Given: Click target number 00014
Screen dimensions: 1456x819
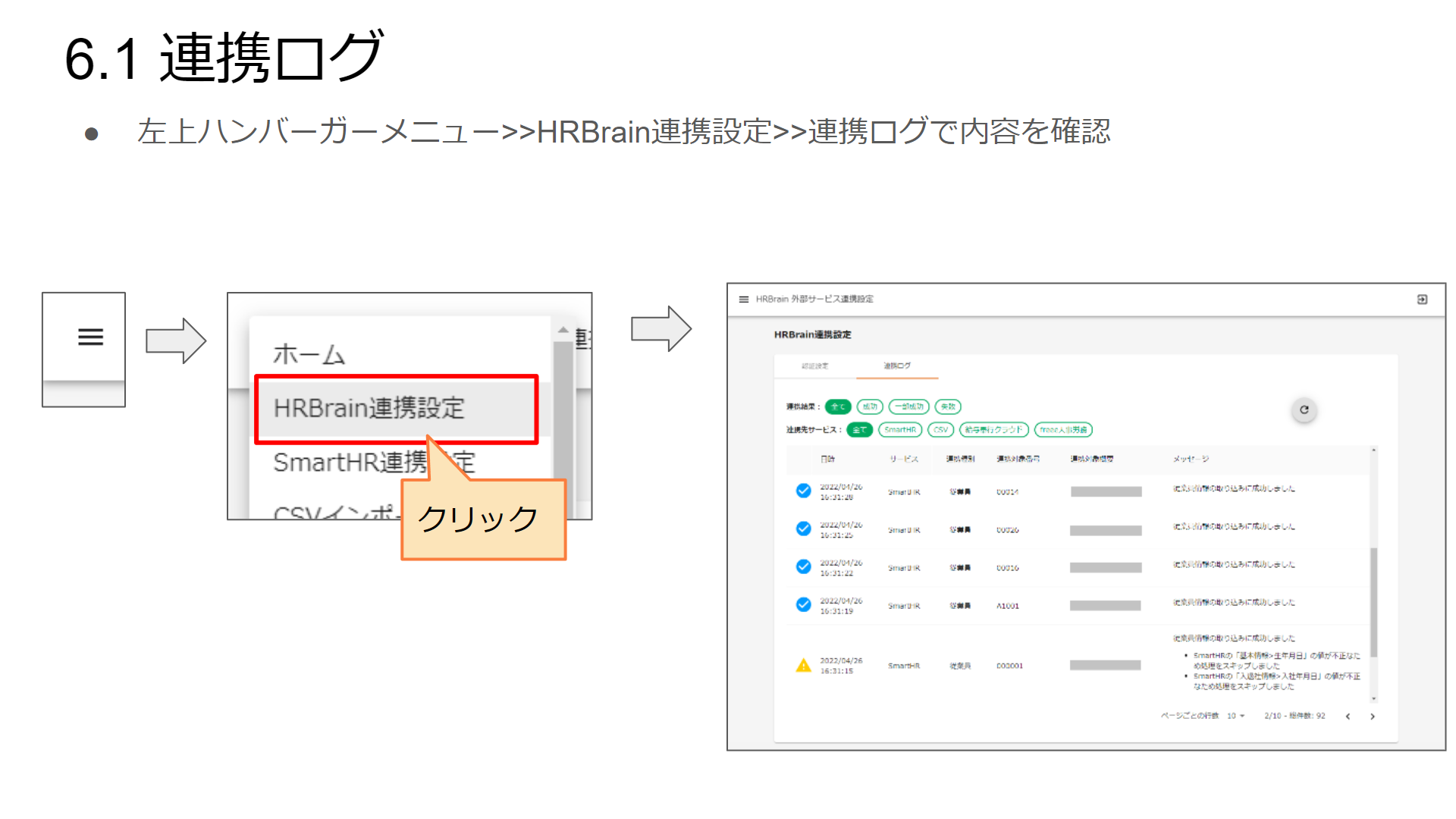Looking at the screenshot, I should click(x=1007, y=492).
